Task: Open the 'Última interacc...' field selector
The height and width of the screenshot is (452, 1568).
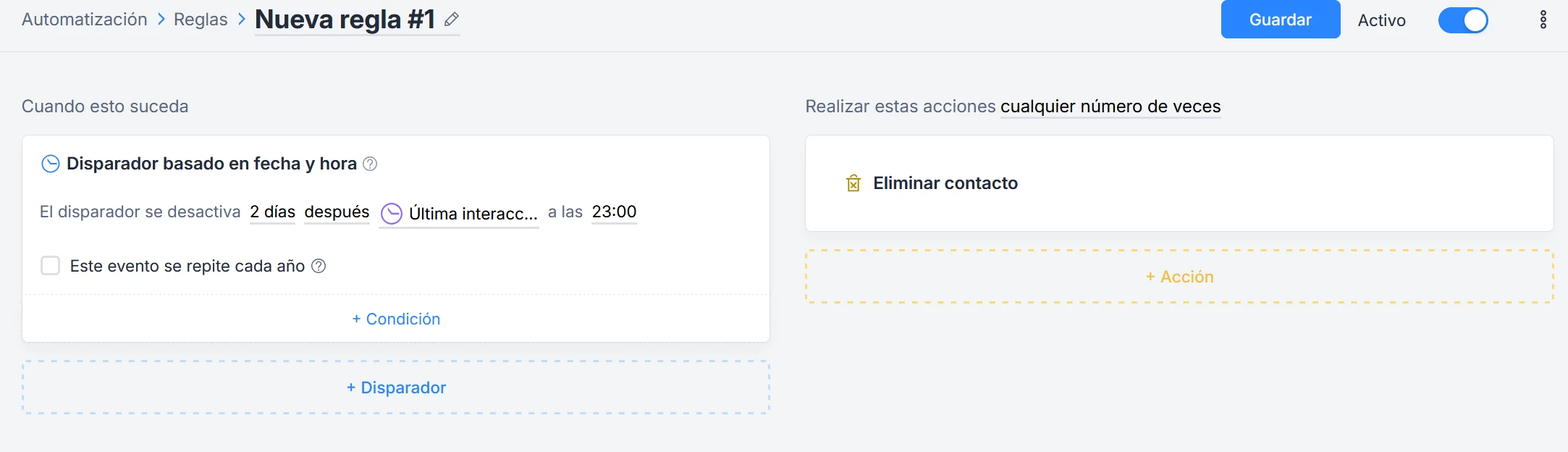Action: [x=473, y=214]
